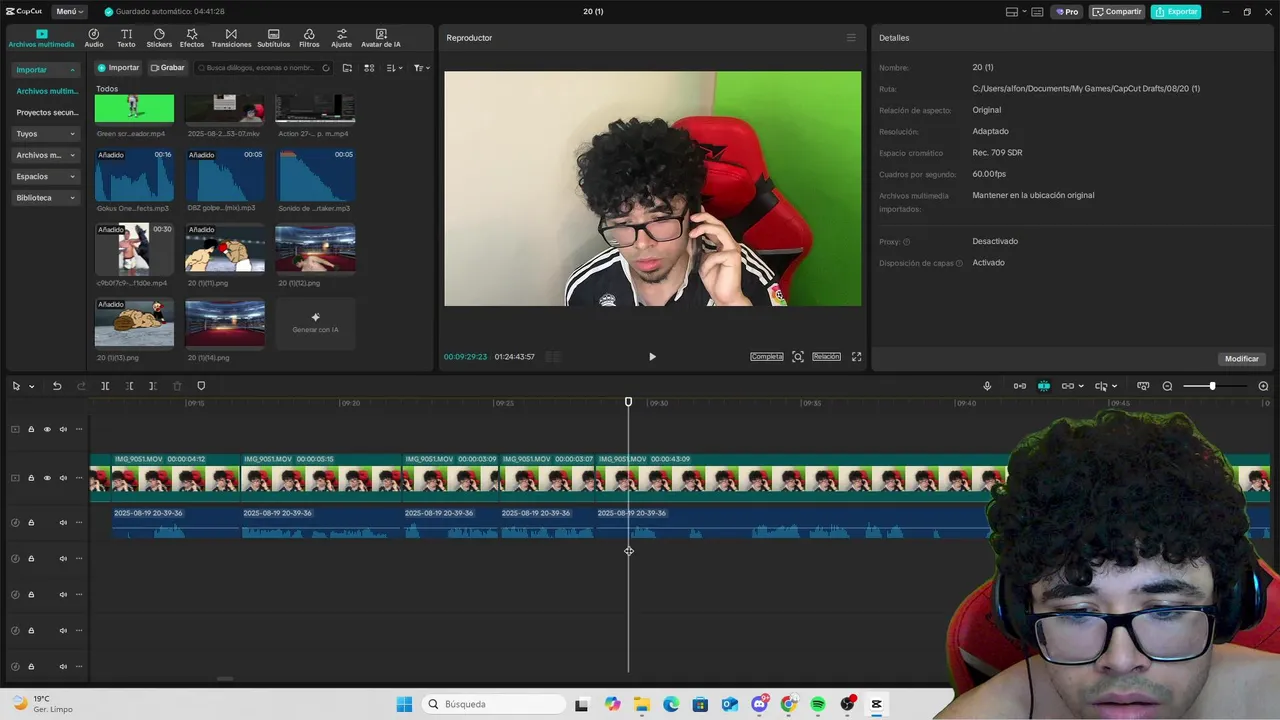Expand the Espacios section
The image size is (1280, 720).
click(45, 176)
